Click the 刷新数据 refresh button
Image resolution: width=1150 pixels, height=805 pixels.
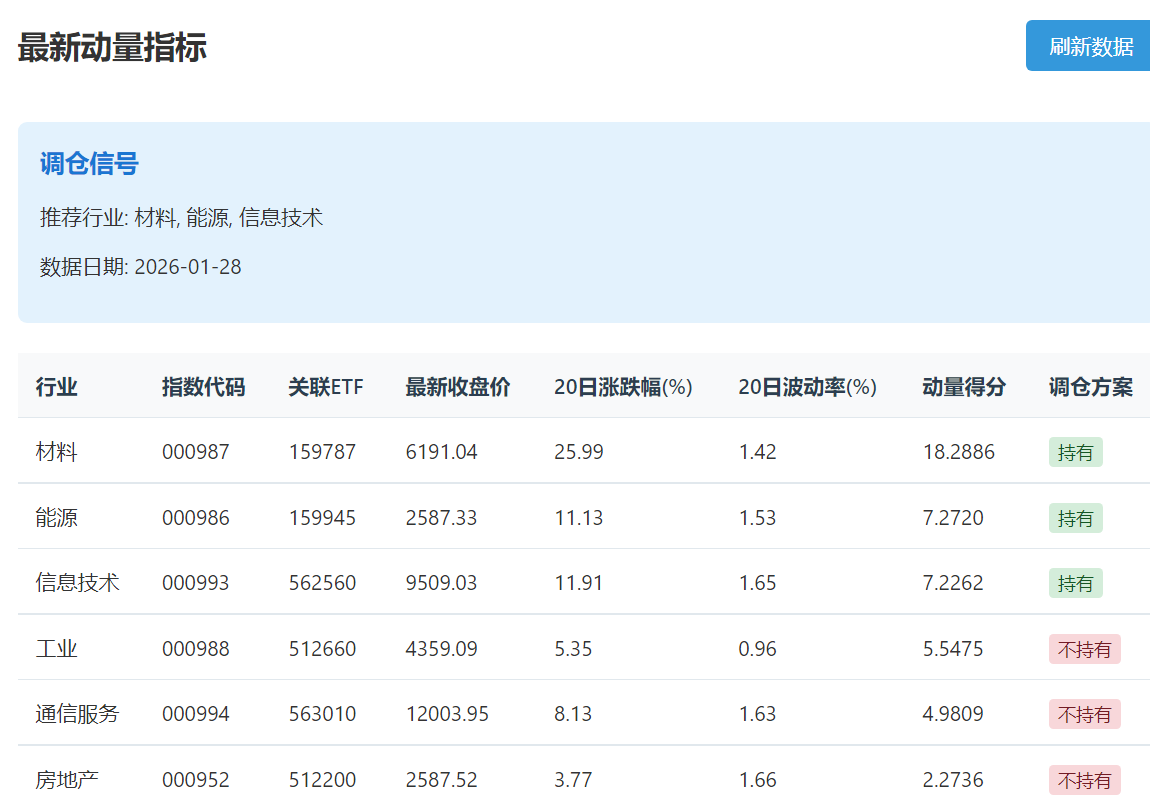point(1090,46)
